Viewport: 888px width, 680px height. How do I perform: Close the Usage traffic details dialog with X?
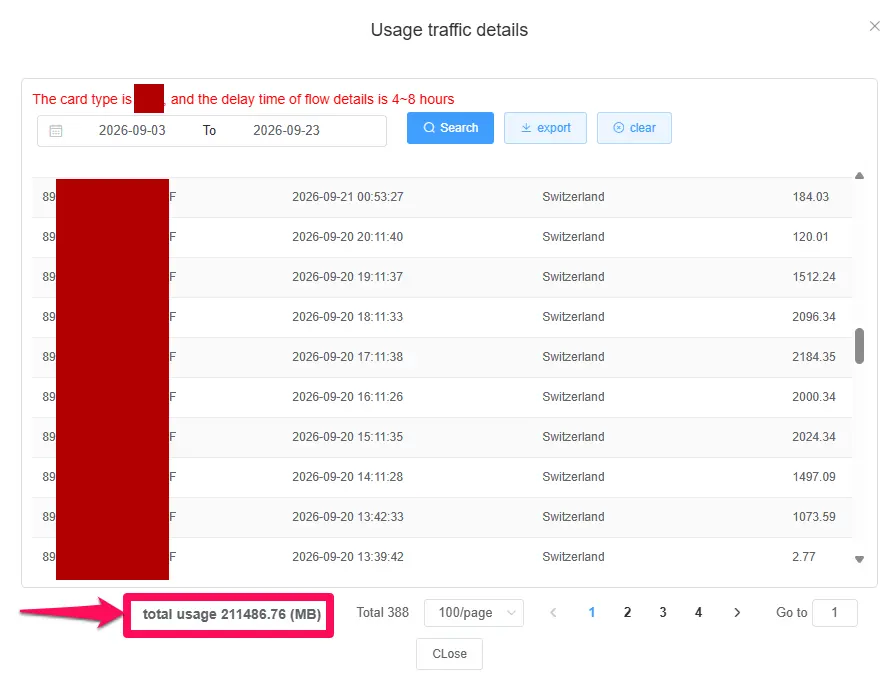click(874, 26)
